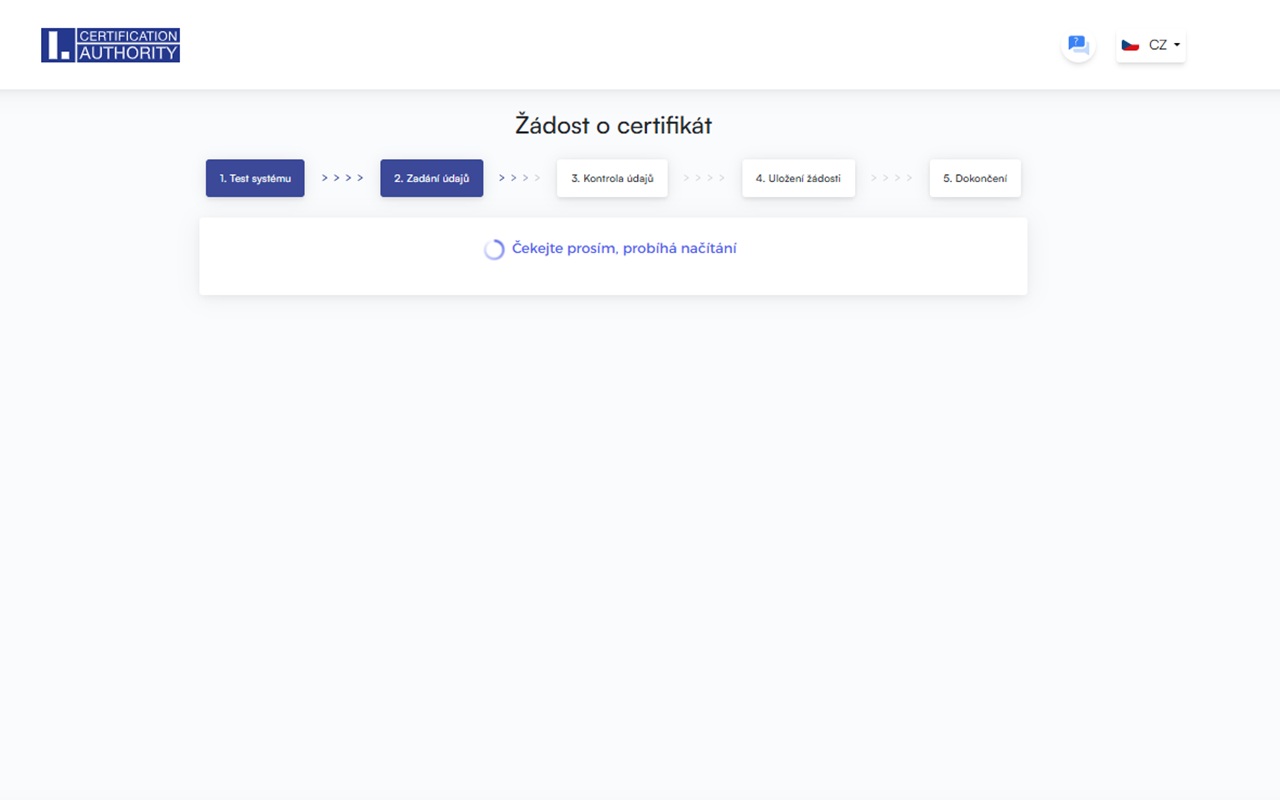The height and width of the screenshot is (800, 1280).
Task: Go to step 1. Test systému
Action: click(255, 178)
